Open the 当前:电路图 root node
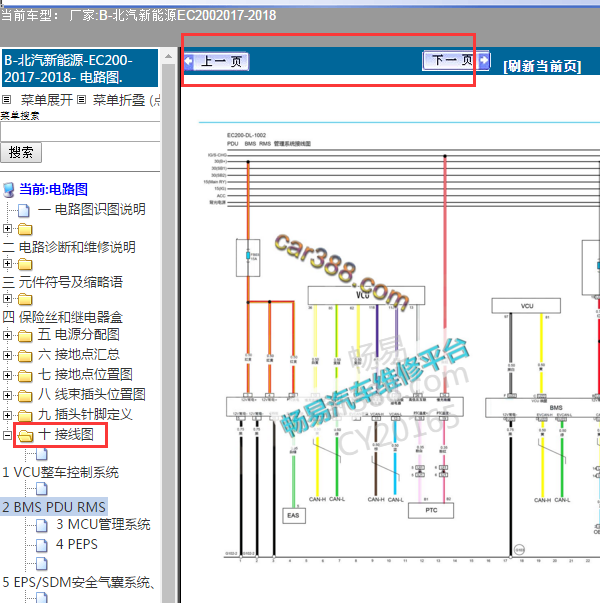Image resolution: width=600 pixels, height=603 pixels. click(53, 189)
